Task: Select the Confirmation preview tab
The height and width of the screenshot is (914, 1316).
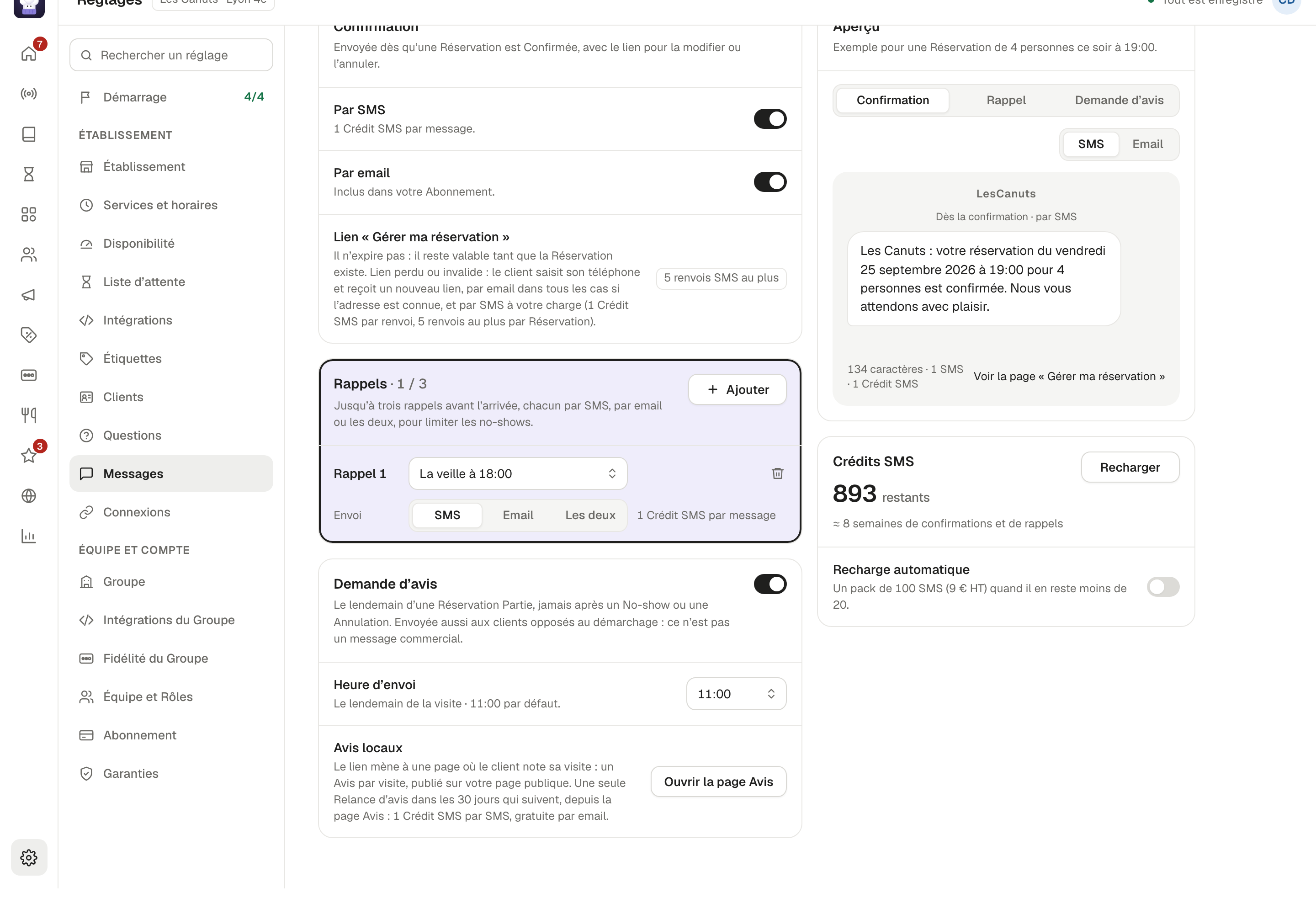Action: click(x=892, y=100)
